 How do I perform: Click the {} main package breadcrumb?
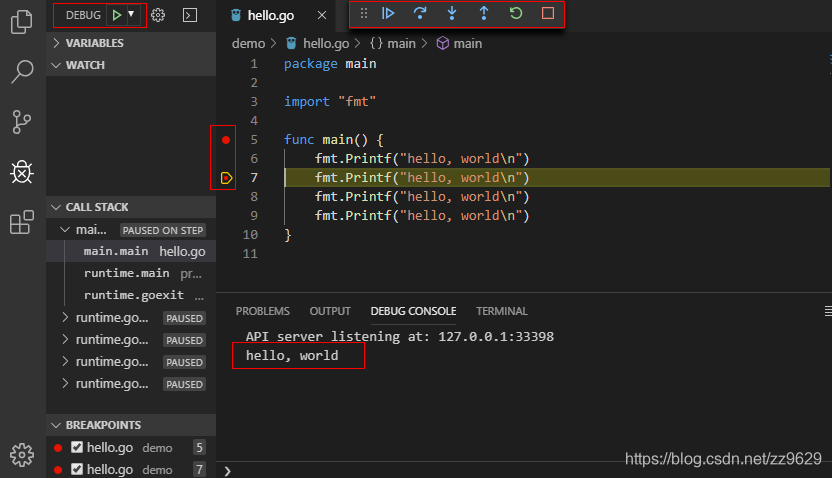(x=393, y=44)
